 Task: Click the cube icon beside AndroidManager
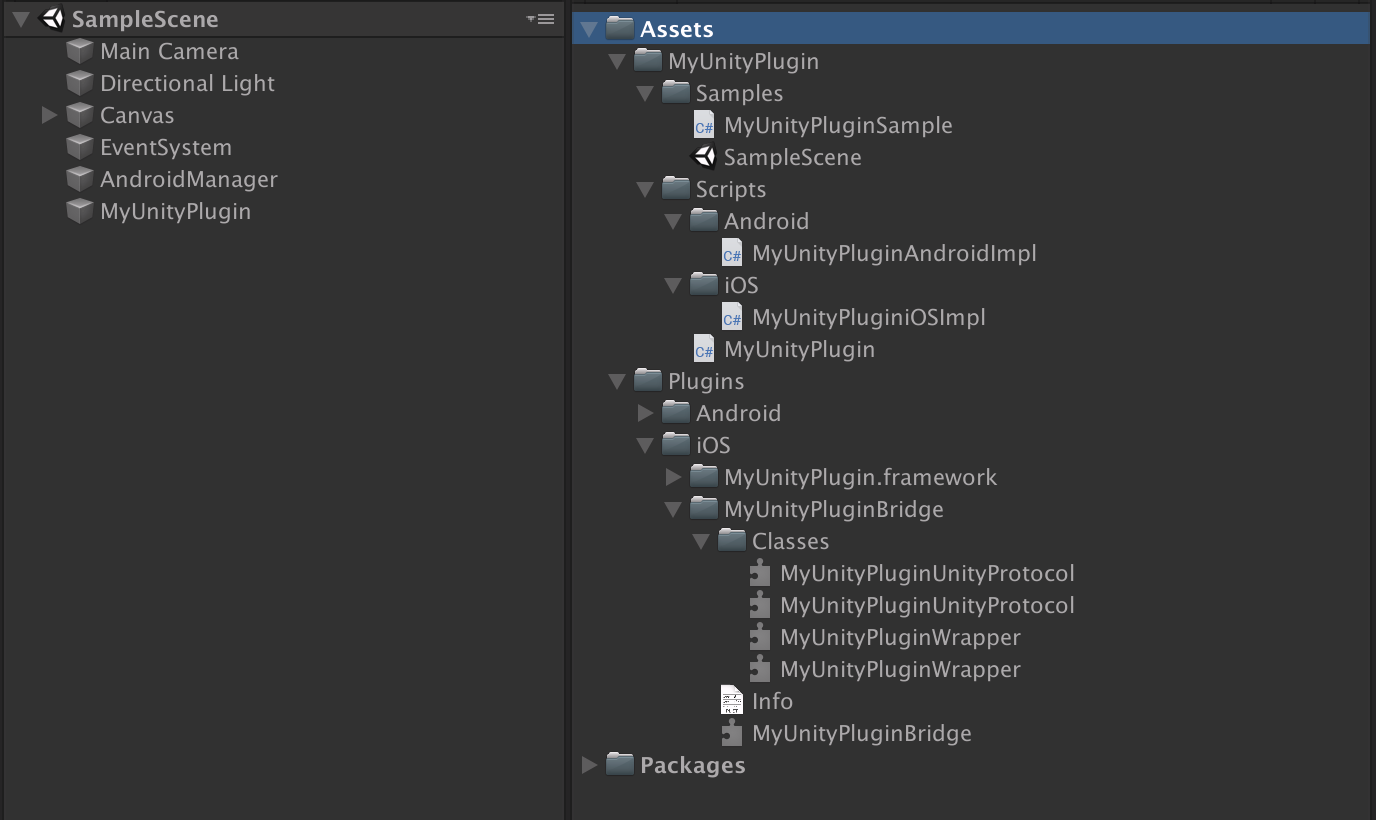click(x=80, y=179)
